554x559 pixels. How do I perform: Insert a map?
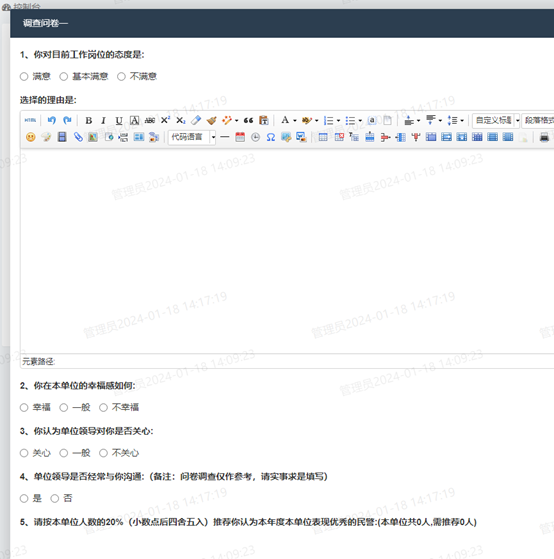tap(93, 137)
